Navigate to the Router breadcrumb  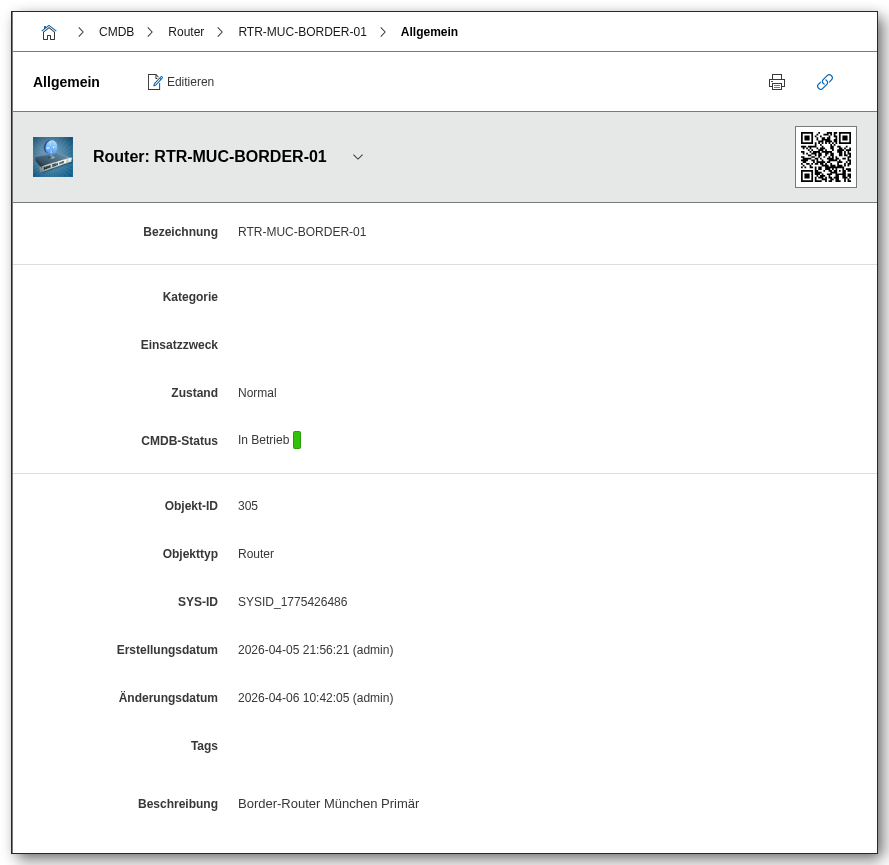tap(186, 32)
